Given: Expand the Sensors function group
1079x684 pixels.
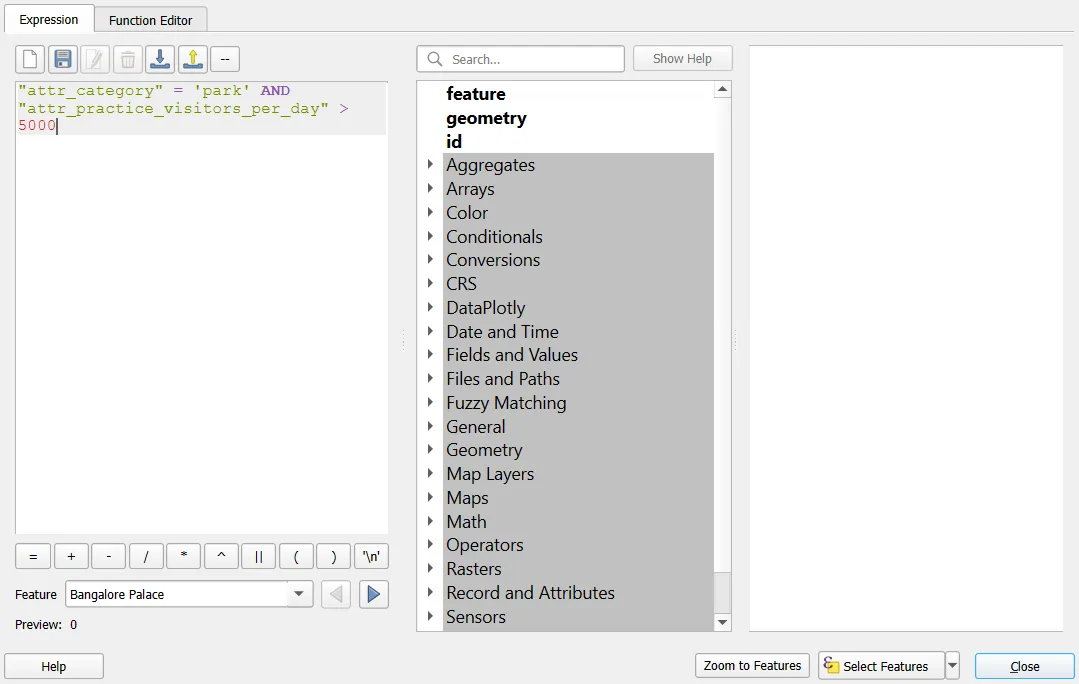Looking at the screenshot, I should tap(430, 617).
